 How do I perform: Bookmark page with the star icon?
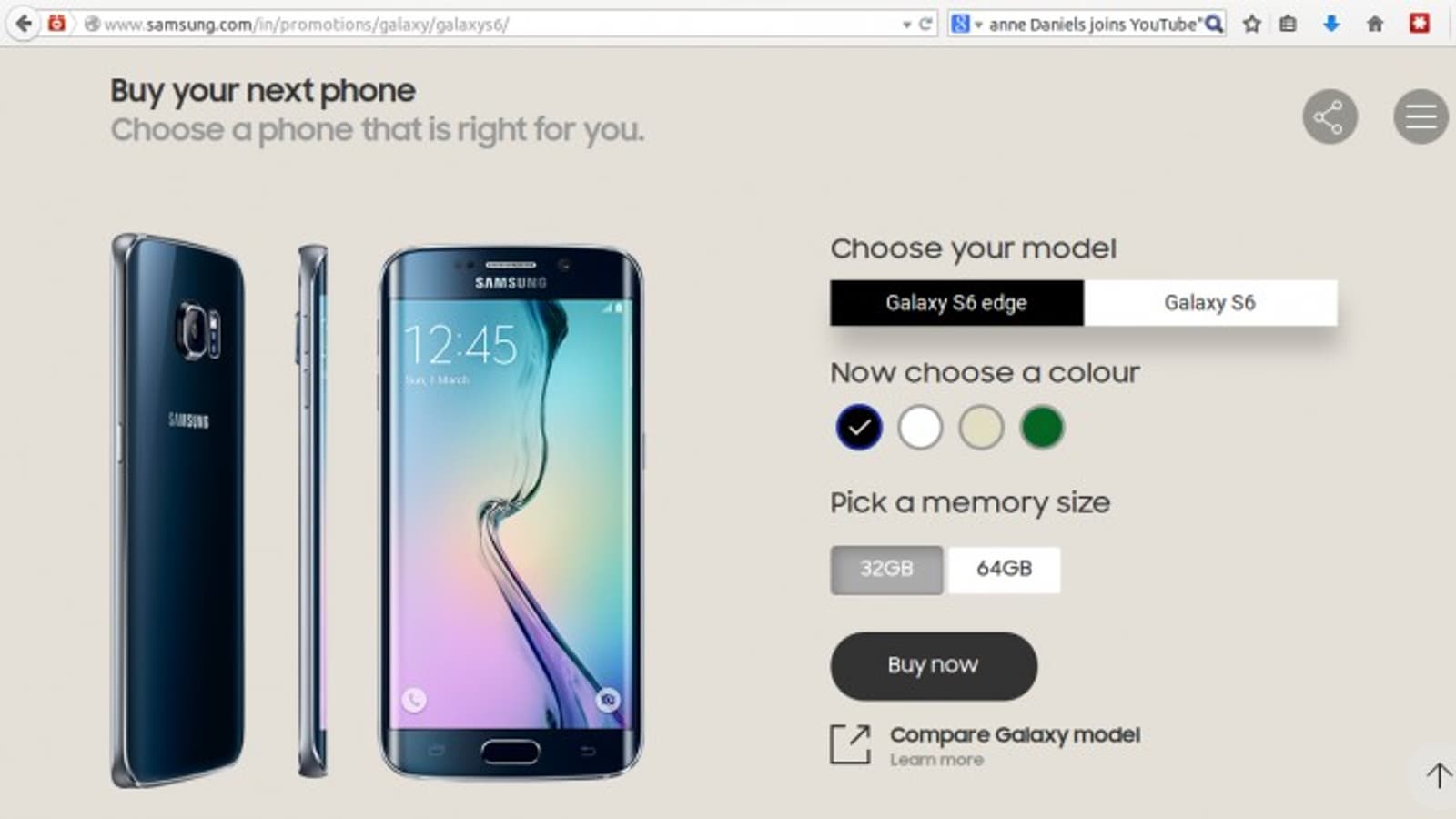pos(1252,24)
